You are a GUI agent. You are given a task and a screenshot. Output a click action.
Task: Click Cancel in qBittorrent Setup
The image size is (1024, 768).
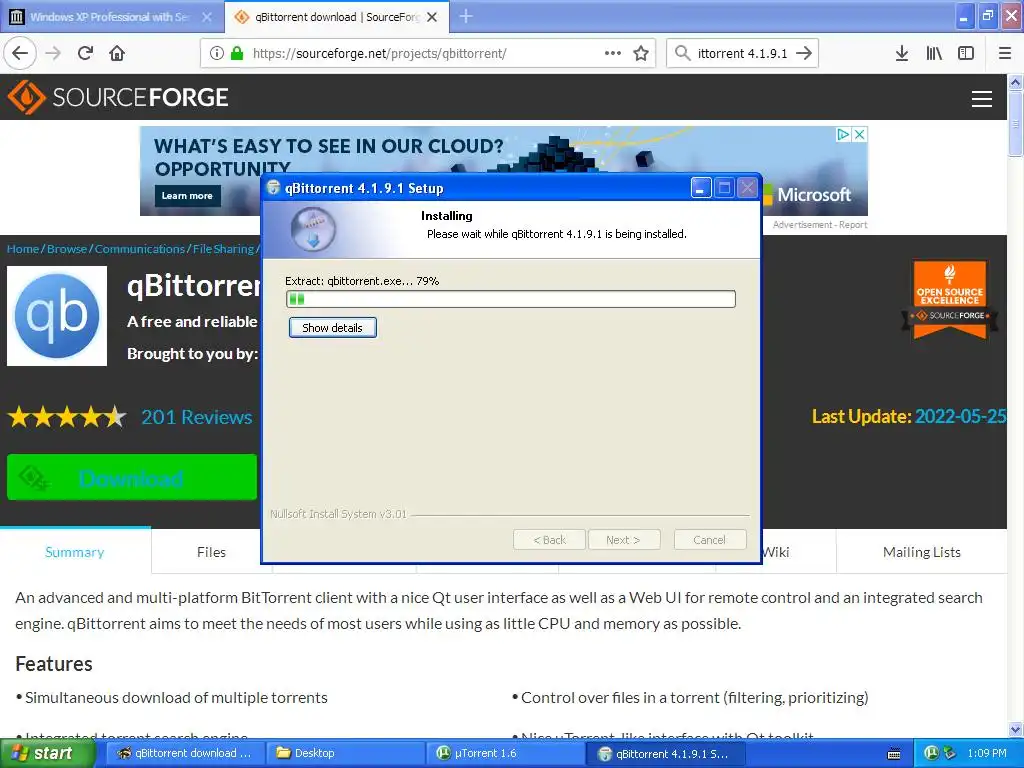[709, 540]
